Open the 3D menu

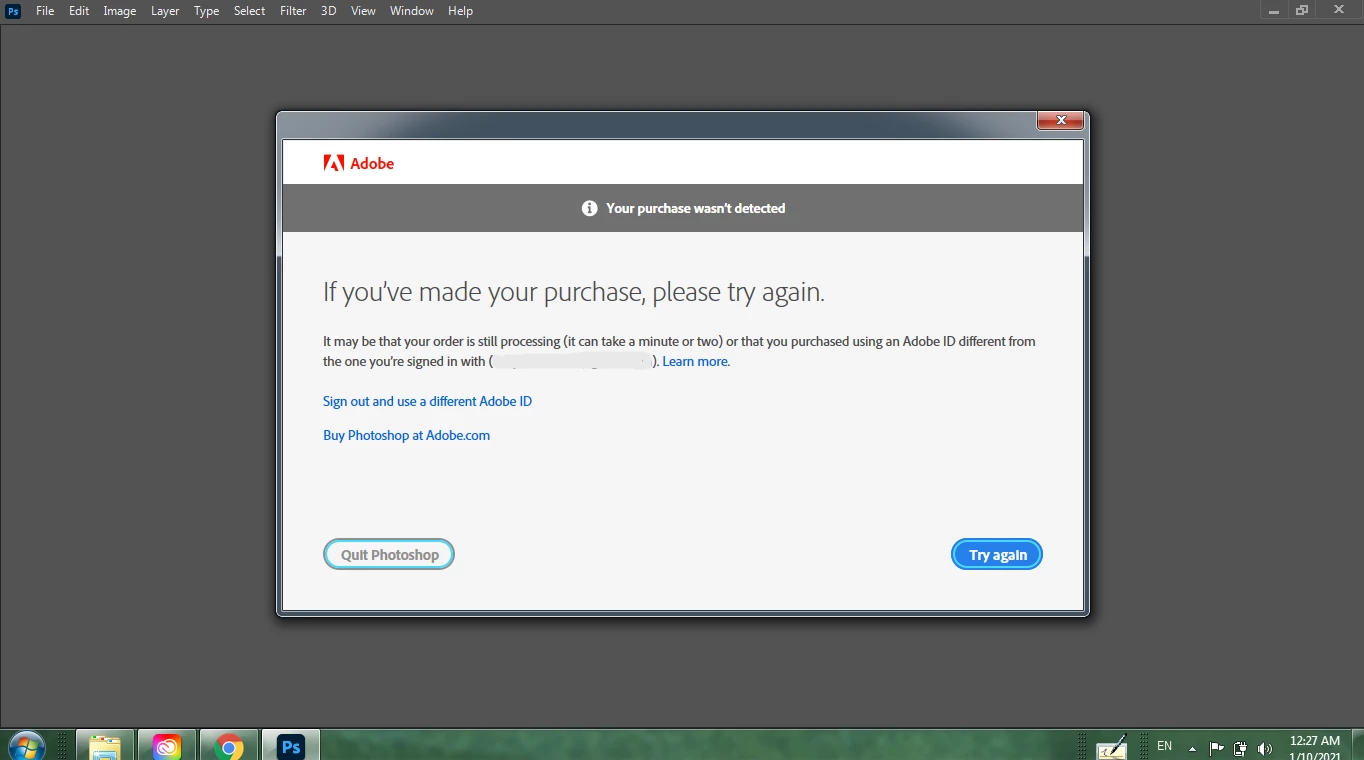[x=328, y=11]
